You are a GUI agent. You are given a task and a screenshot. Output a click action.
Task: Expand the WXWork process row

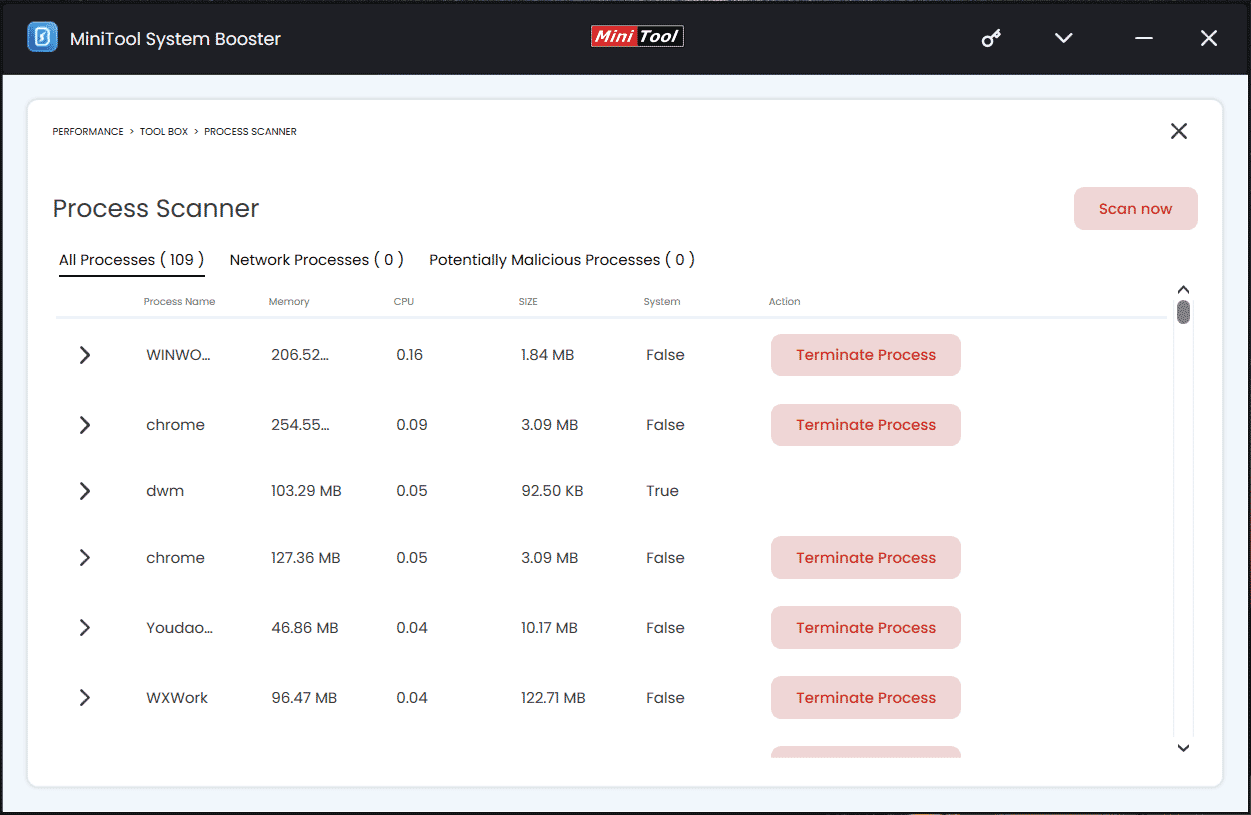[x=85, y=698]
